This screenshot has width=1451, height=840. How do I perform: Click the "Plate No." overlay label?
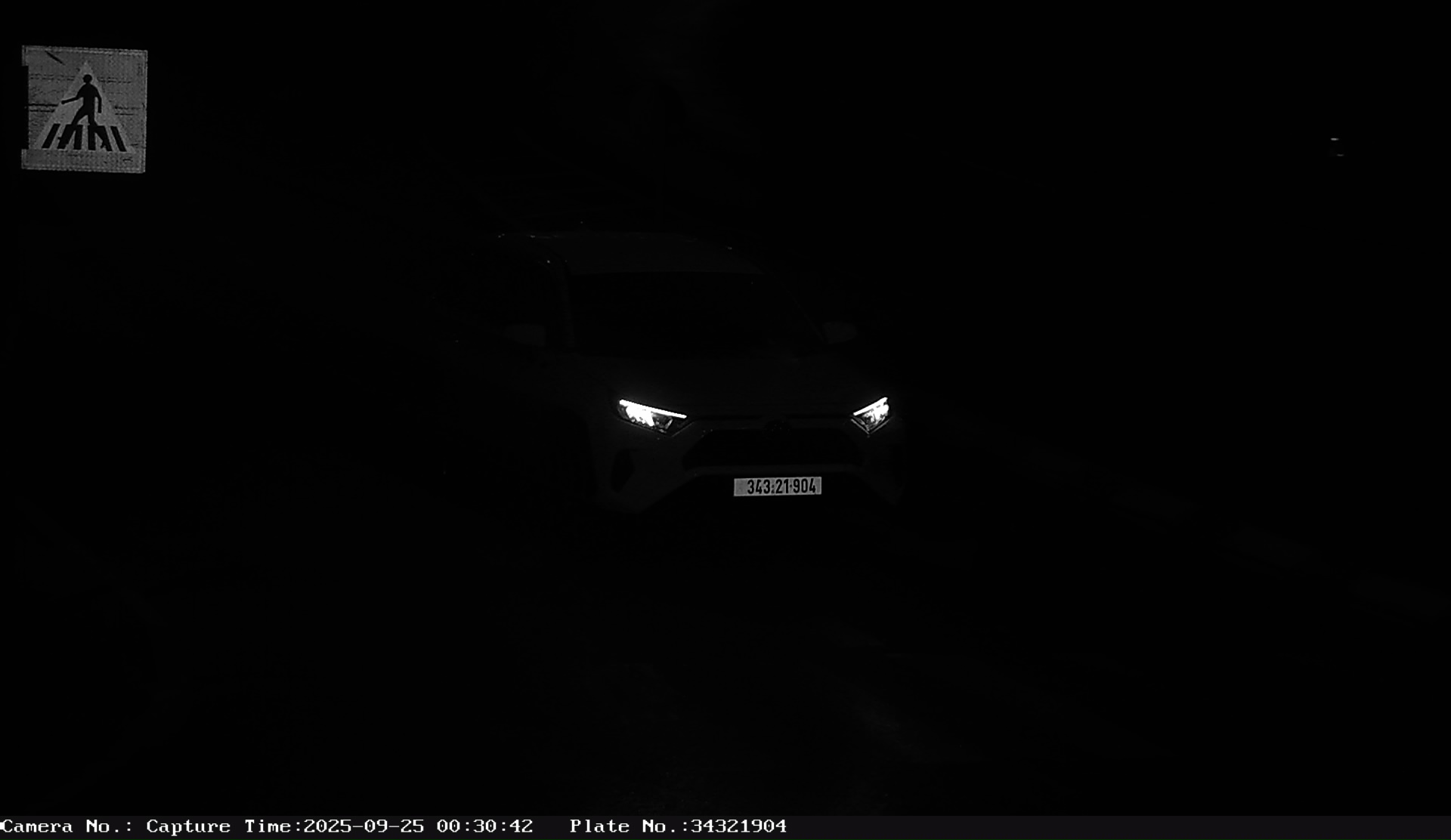[625, 826]
